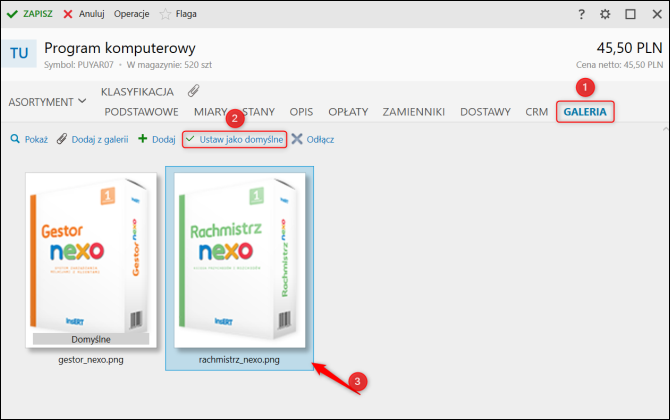Screen dimensions: 670x420
Task: Click Dodaj z galerii paperclip button
Action: 92,139
